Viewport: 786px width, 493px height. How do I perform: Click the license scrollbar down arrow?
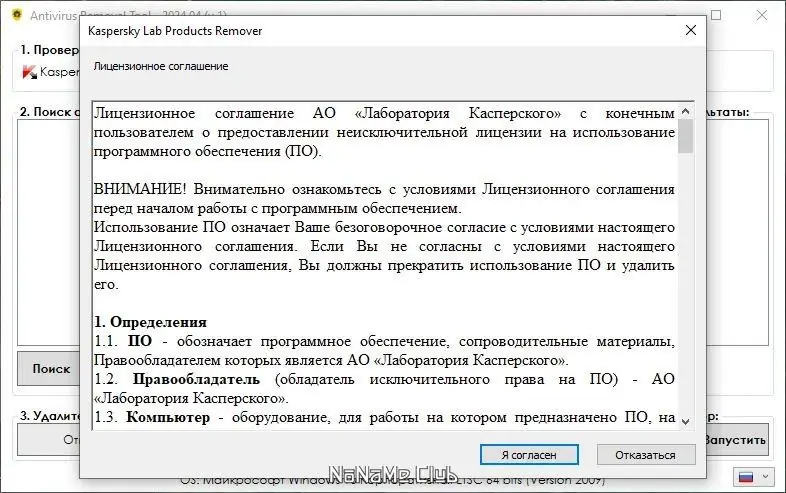pos(685,421)
